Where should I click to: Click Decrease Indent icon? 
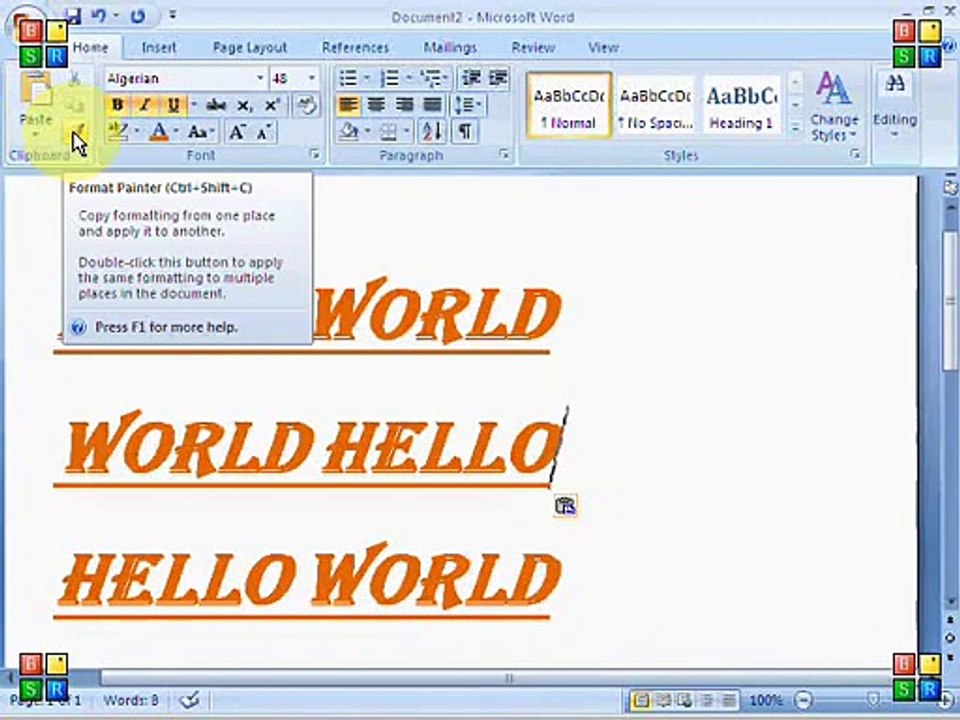tap(471, 78)
